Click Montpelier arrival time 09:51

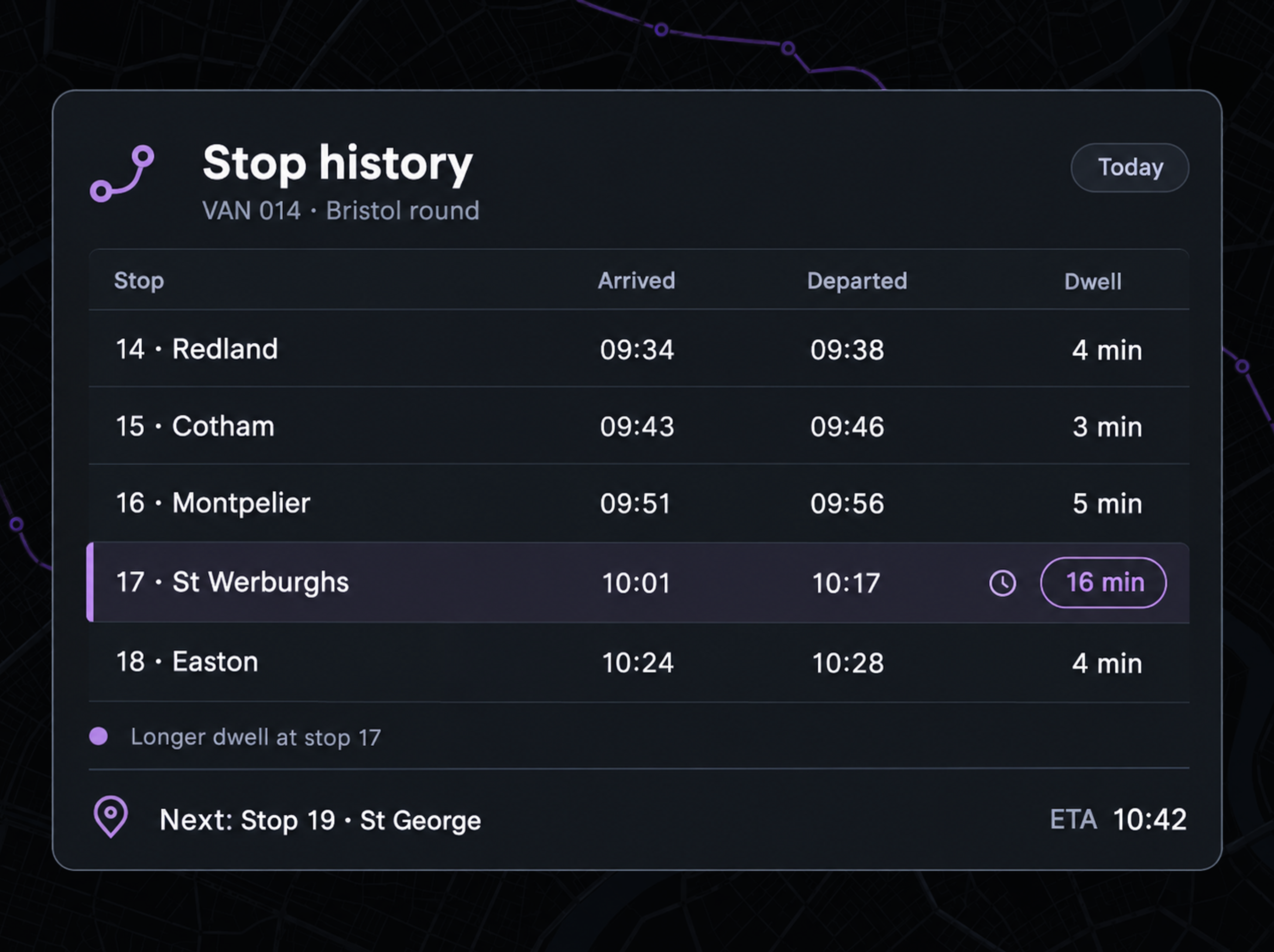[x=635, y=503]
